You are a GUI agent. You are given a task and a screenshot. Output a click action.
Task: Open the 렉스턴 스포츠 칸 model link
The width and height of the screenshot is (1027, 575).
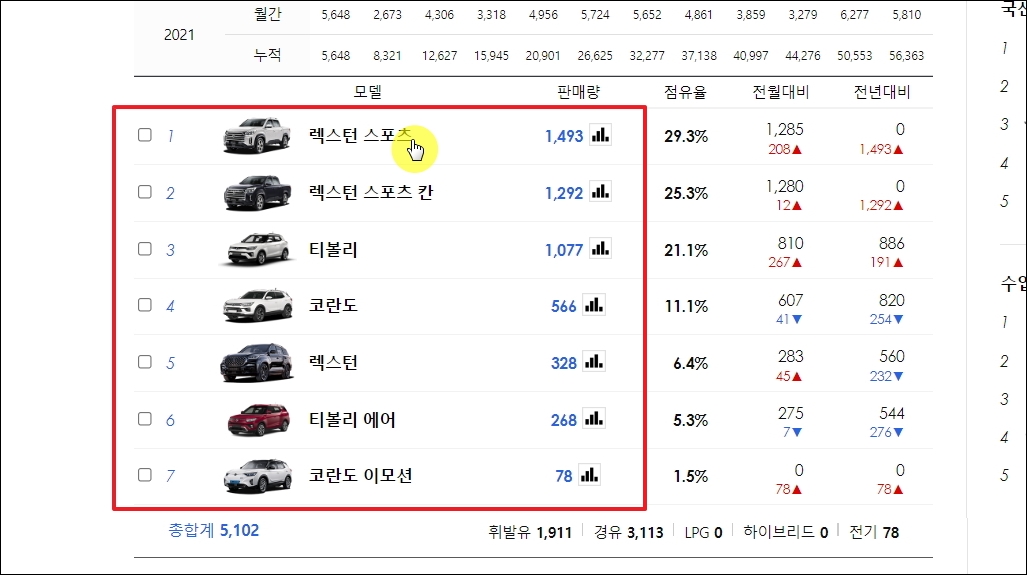371,193
